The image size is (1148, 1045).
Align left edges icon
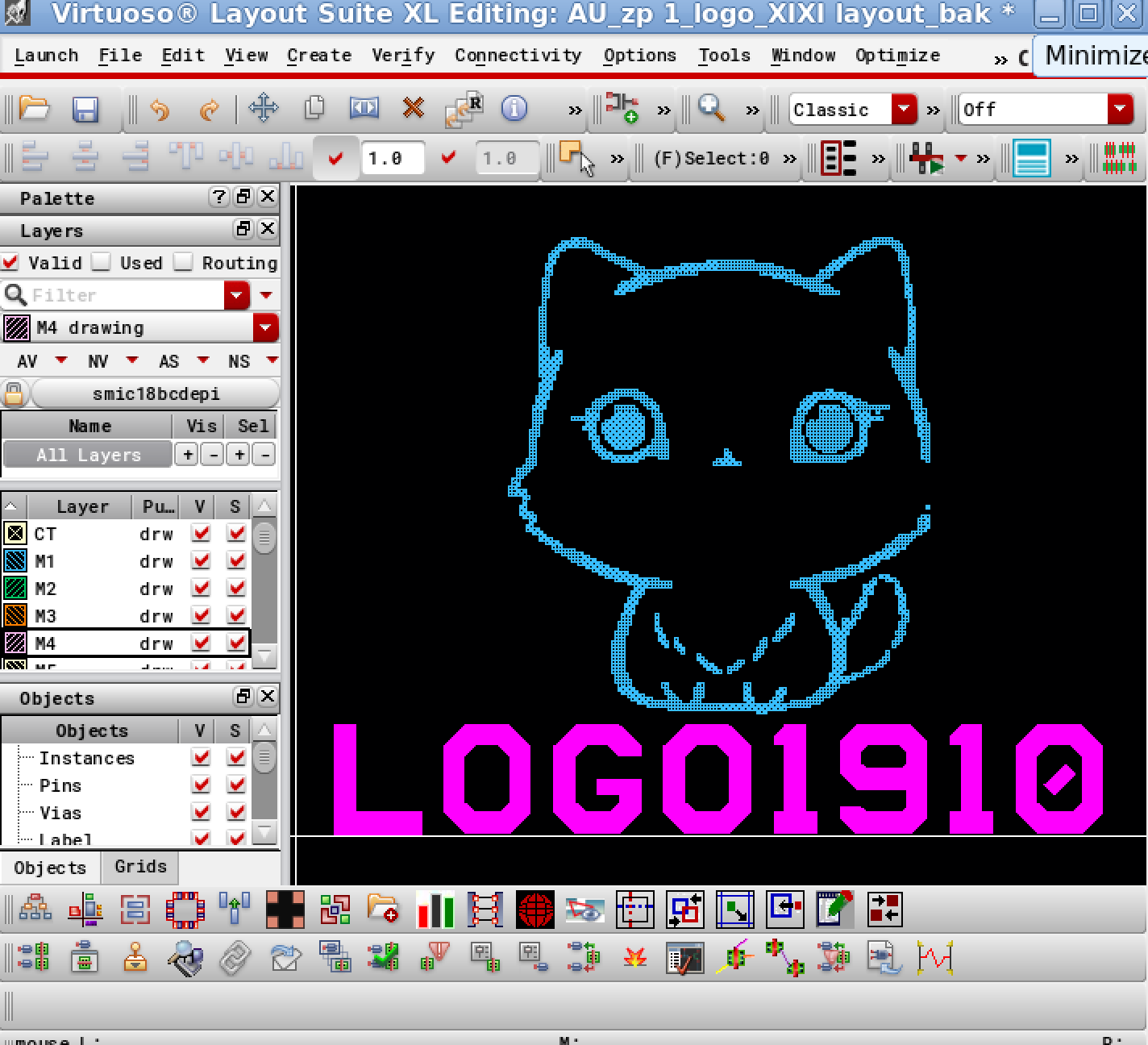pyautogui.click(x=34, y=157)
